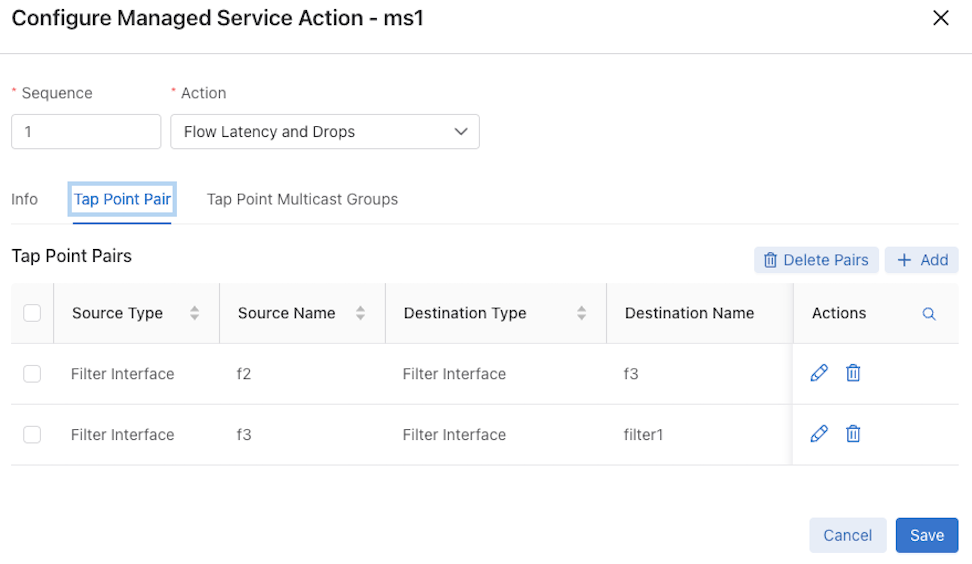The width and height of the screenshot is (972, 564).
Task: Open search in the Actions column
Action: tap(929, 314)
